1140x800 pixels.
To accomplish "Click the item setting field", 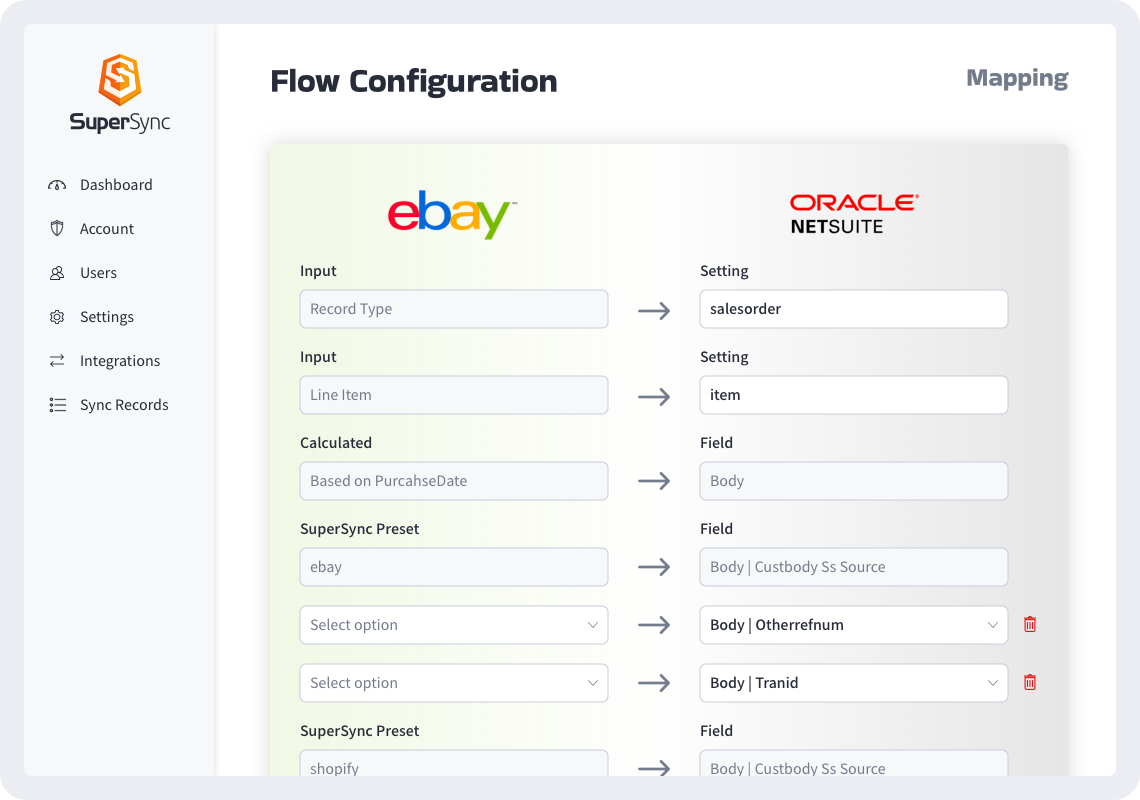I will [x=853, y=395].
